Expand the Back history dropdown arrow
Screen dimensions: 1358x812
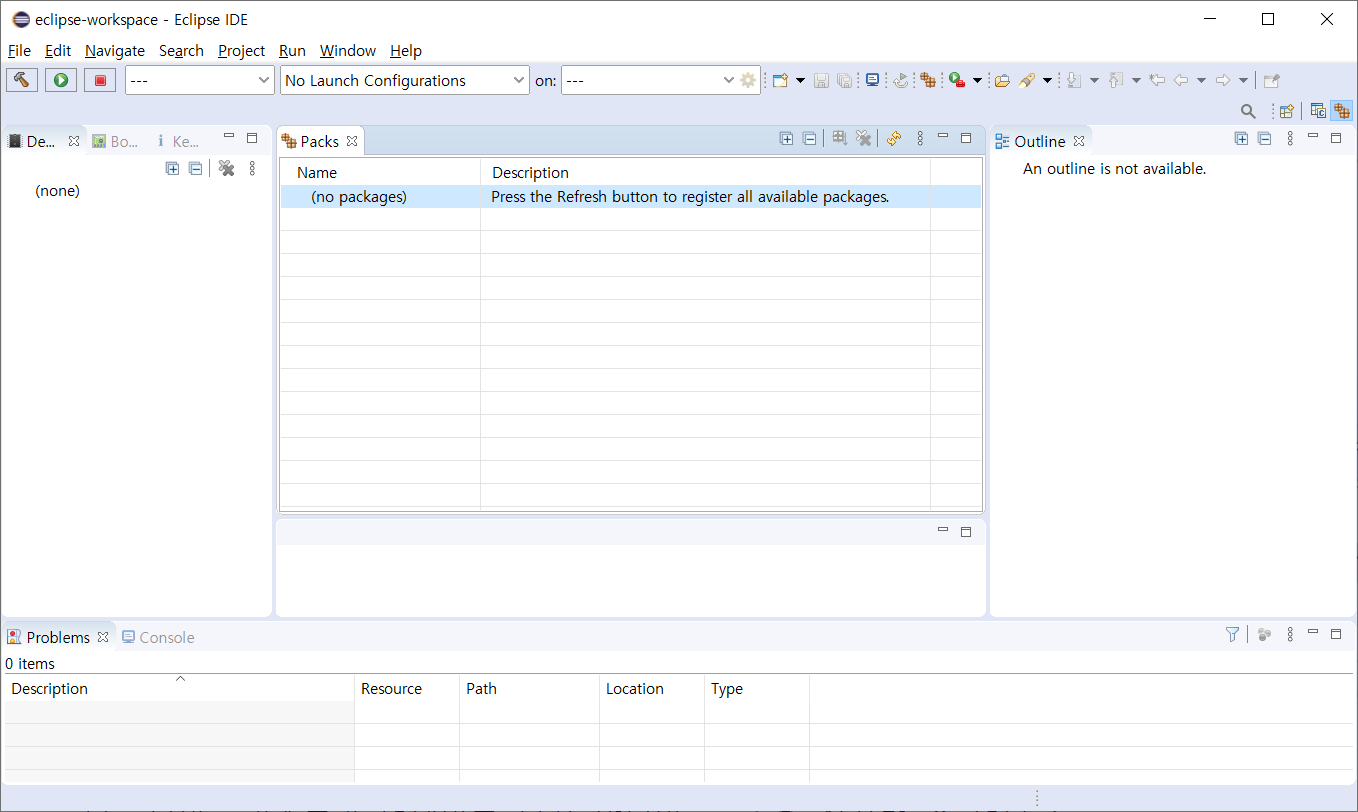tap(1201, 80)
